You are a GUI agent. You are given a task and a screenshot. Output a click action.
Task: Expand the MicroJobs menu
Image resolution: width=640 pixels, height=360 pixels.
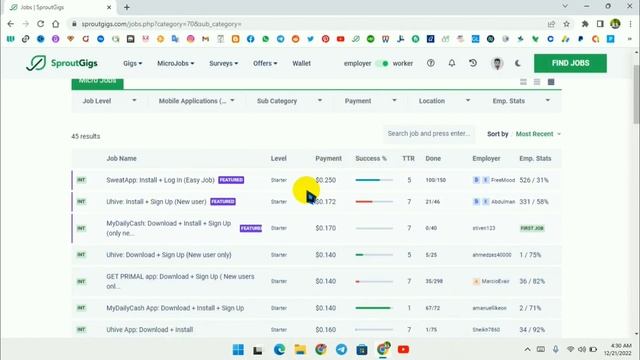coord(176,63)
